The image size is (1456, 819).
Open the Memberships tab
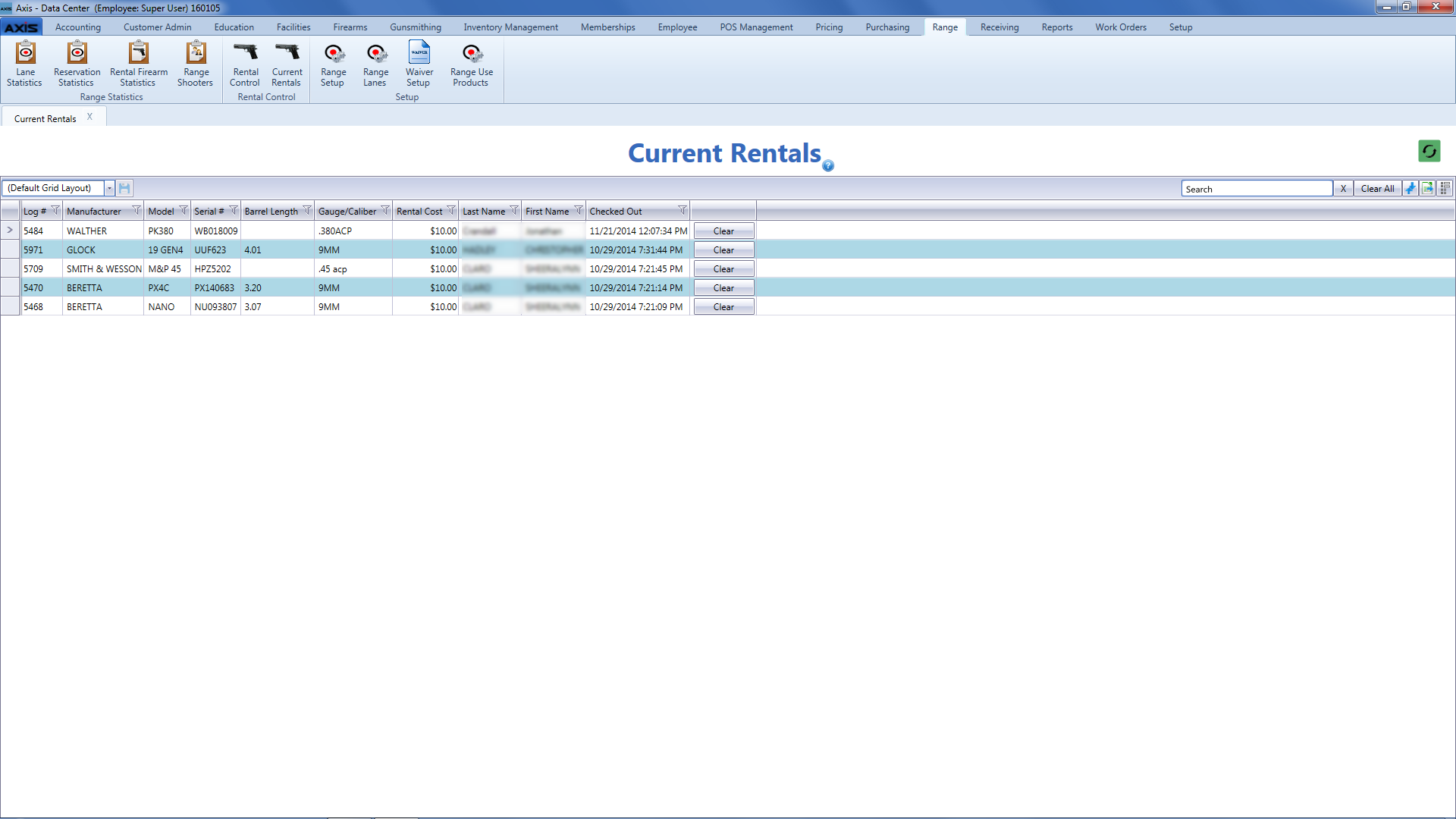(x=607, y=27)
